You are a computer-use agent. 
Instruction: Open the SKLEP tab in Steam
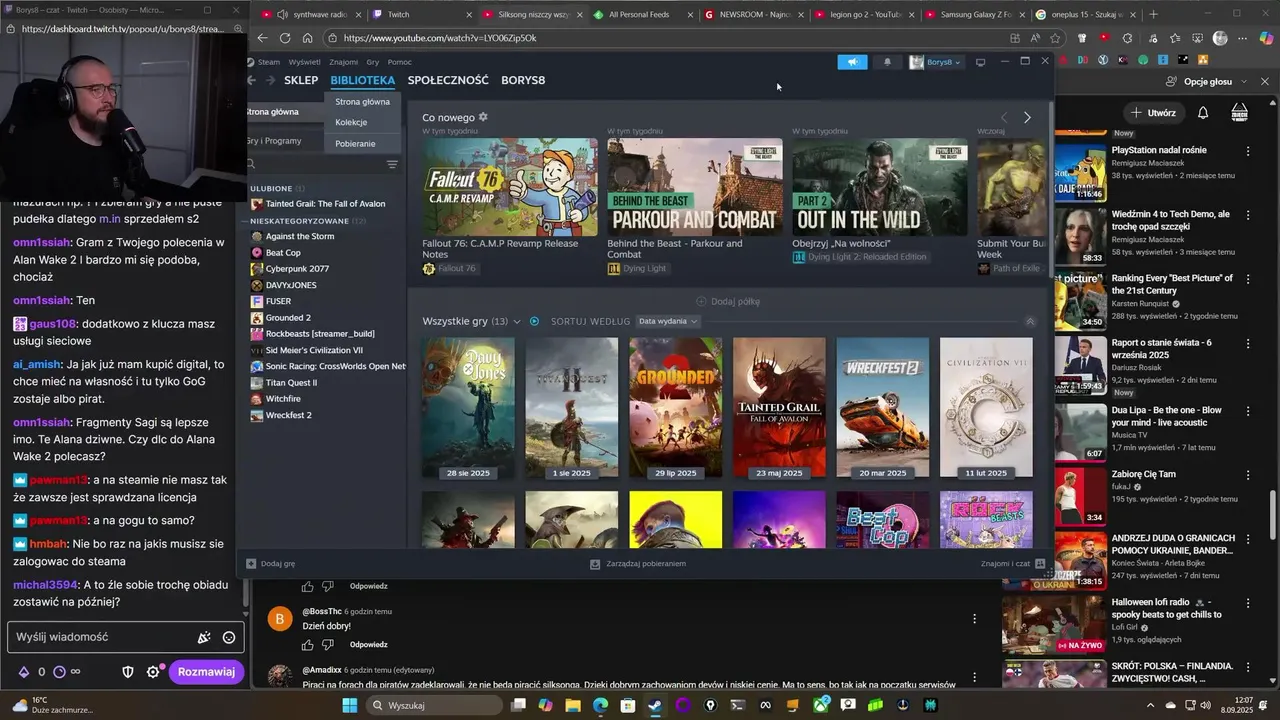click(301, 80)
